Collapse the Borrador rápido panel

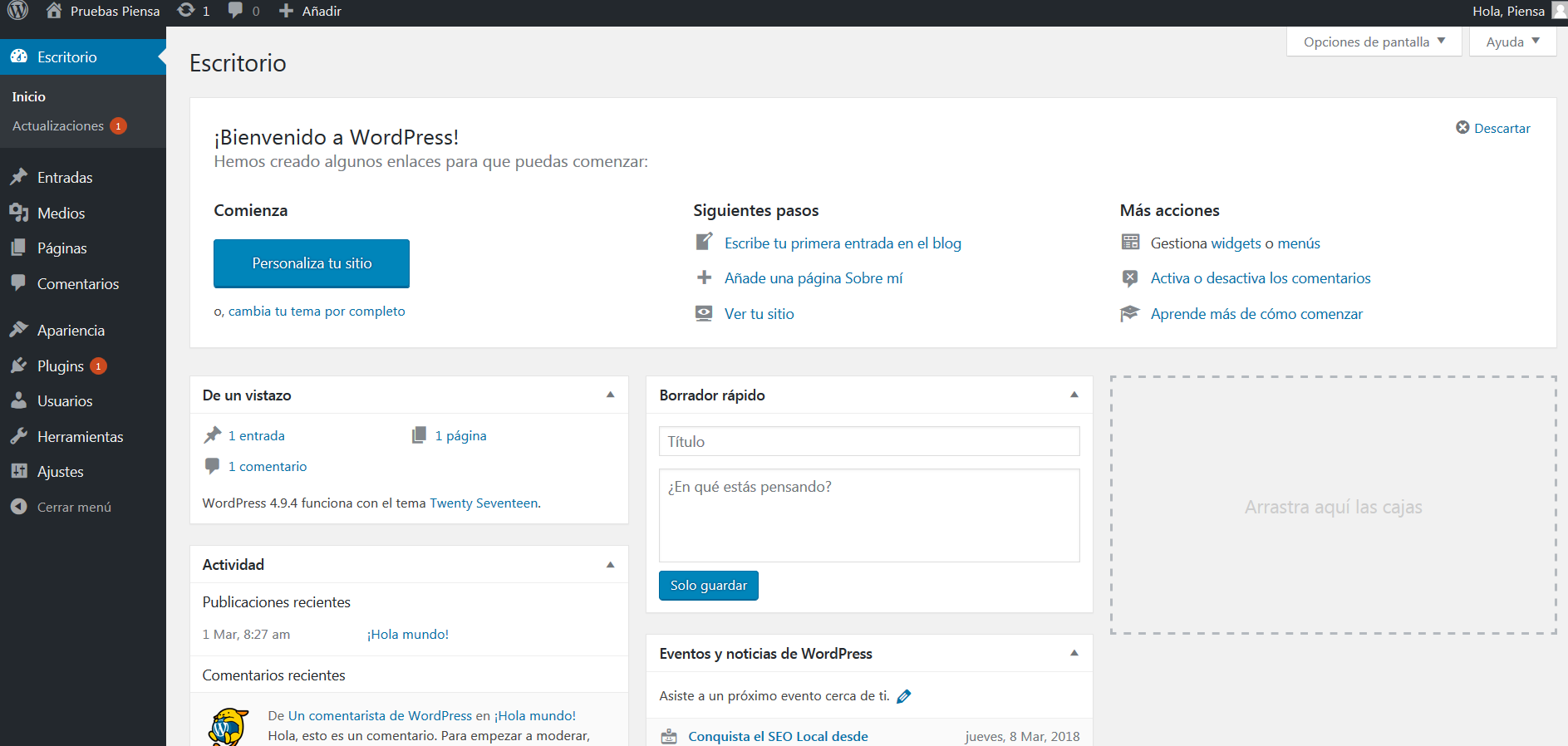point(1074,395)
